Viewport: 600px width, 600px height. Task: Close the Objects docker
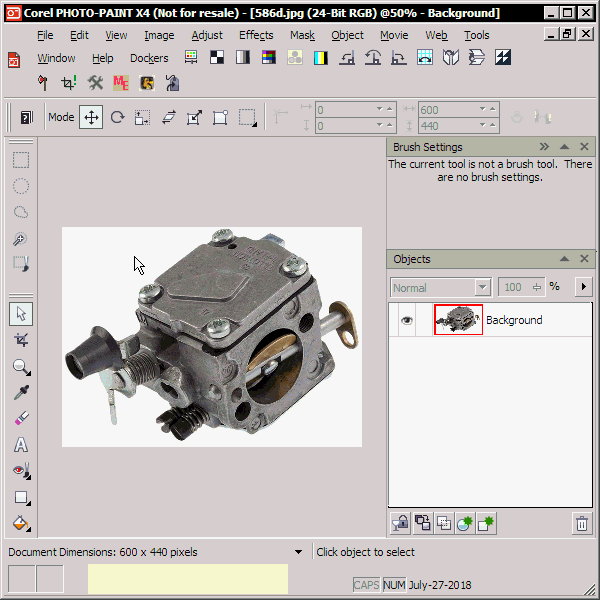(584, 259)
